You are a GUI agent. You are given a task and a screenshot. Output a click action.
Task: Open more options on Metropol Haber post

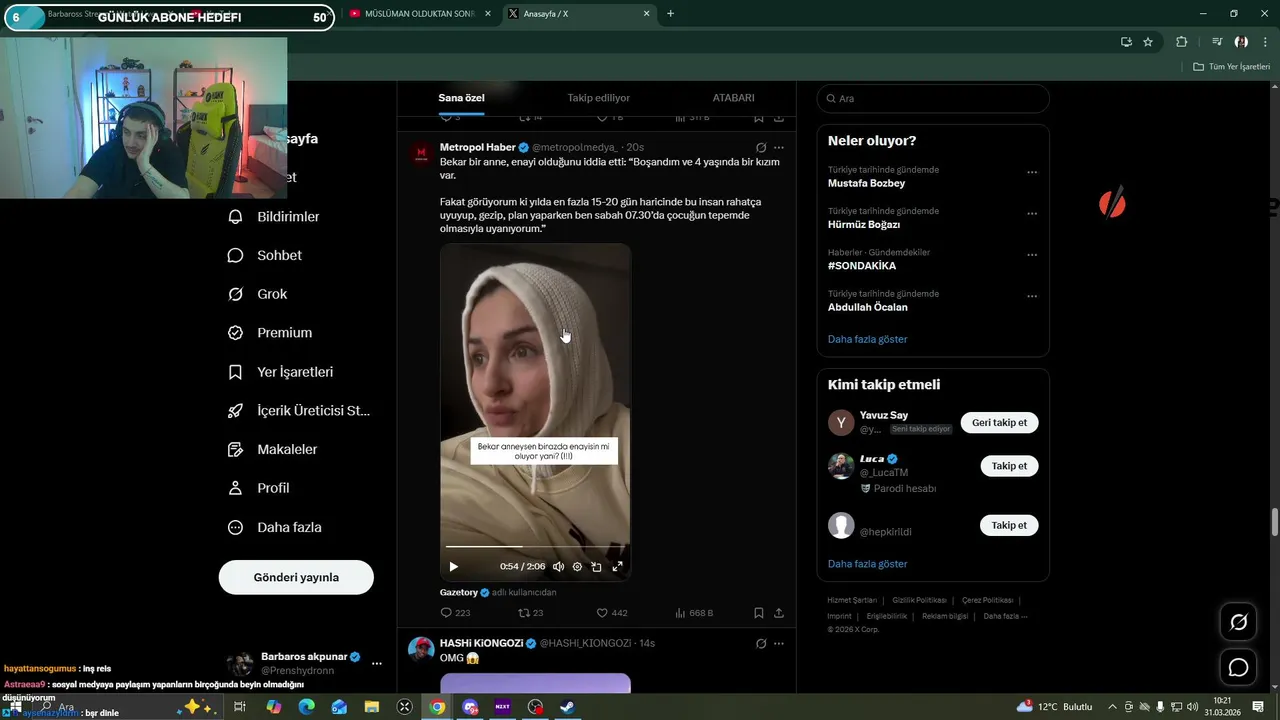[779, 147]
